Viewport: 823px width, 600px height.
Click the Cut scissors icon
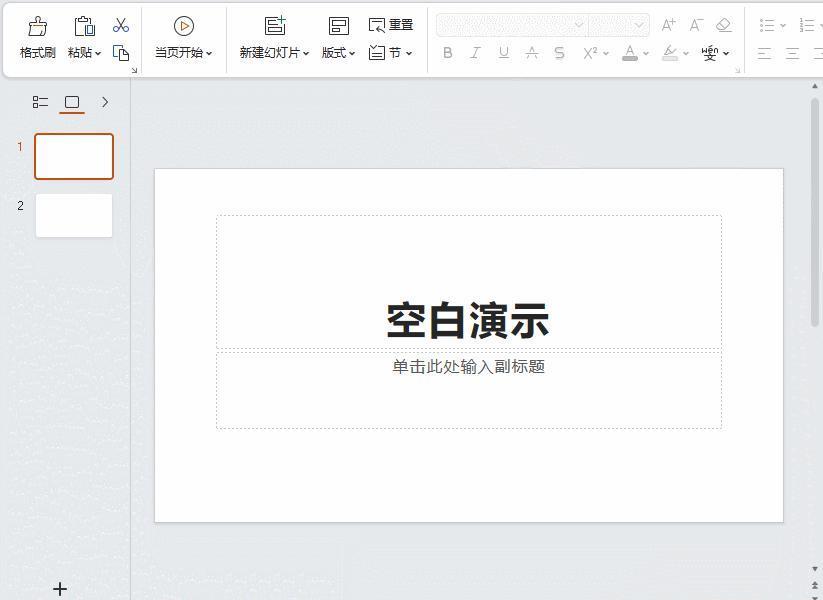(121, 25)
